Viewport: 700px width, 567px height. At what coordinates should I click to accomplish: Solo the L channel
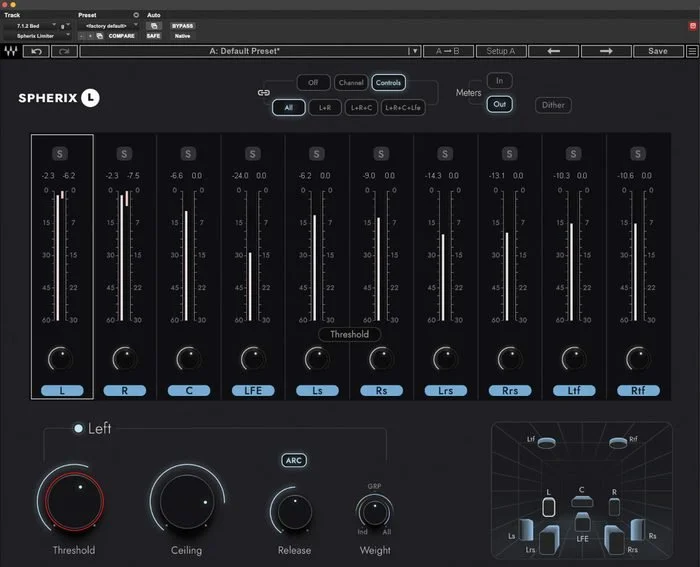[60, 154]
